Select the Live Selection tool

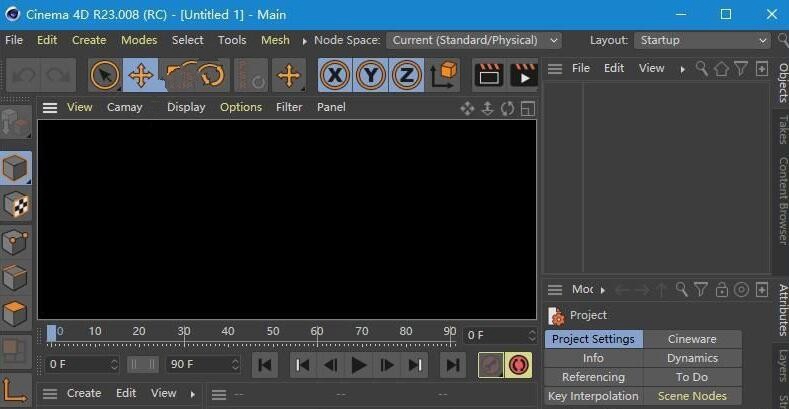tap(105, 75)
